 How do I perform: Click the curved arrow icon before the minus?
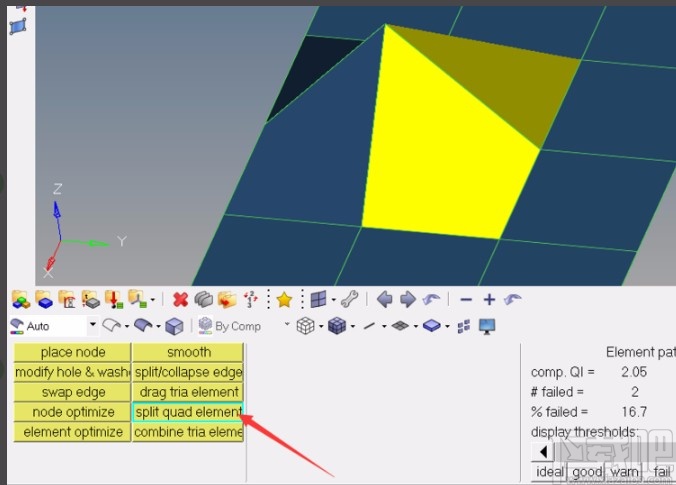click(431, 299)
